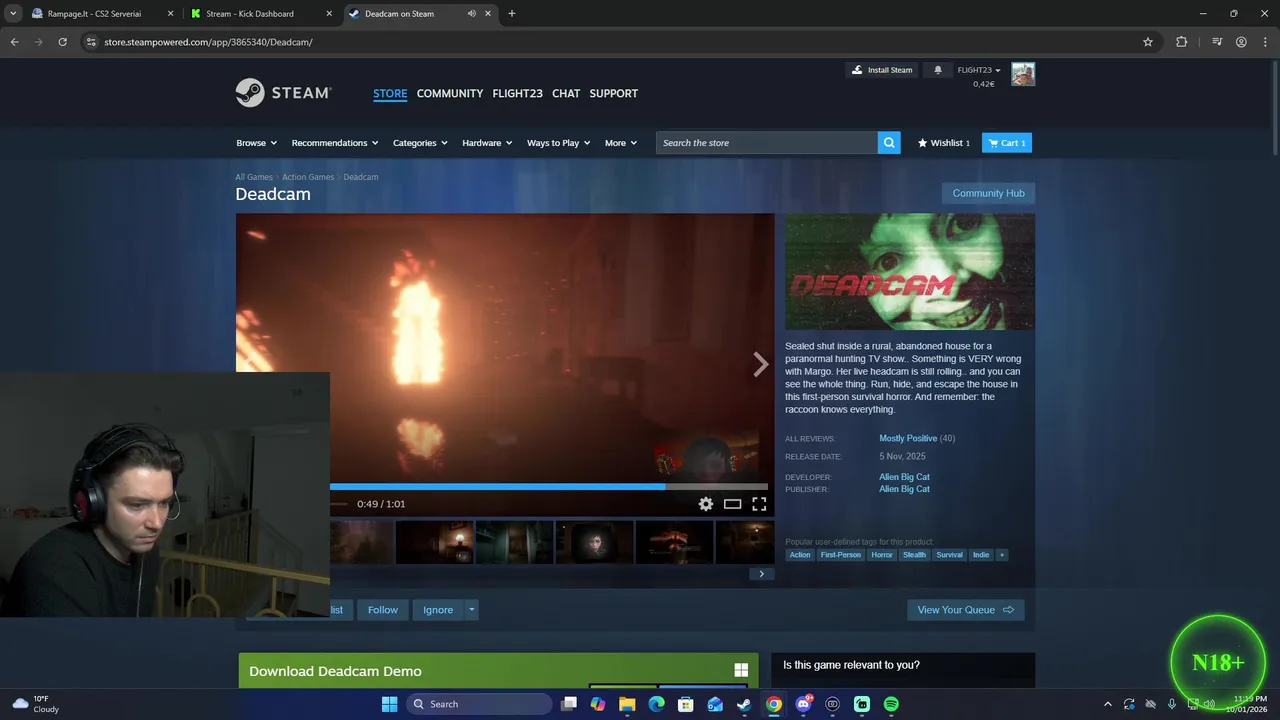Go back using the browser back arrow
The width and height of the screenshot is (1280, 720).
[x=14, y=42]
